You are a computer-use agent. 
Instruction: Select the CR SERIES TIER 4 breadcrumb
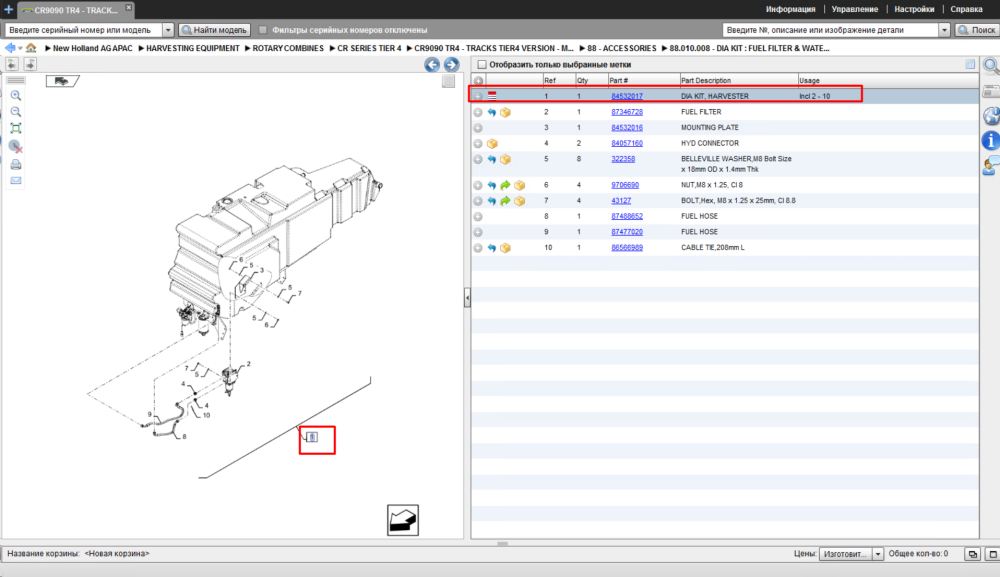click(369, 48)
